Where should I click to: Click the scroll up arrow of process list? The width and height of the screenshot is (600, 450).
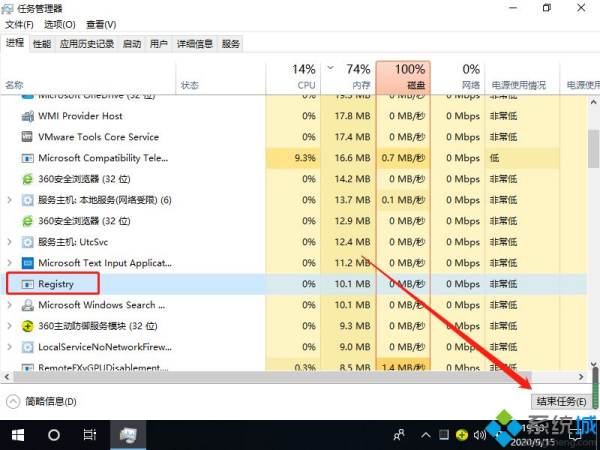[593, 102]
